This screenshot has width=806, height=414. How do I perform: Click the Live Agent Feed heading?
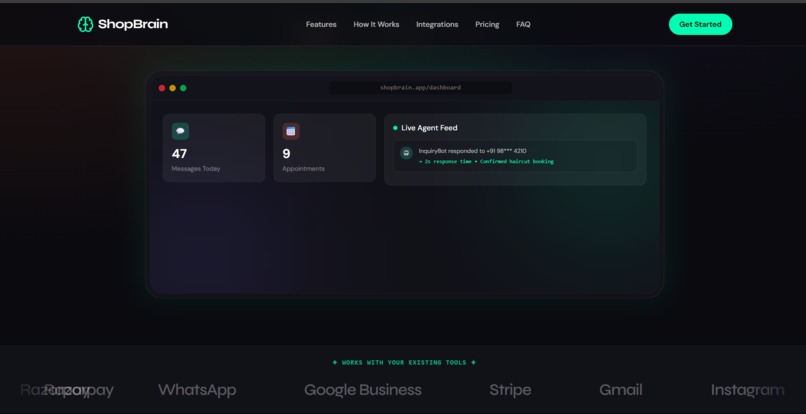click(429, 128)
